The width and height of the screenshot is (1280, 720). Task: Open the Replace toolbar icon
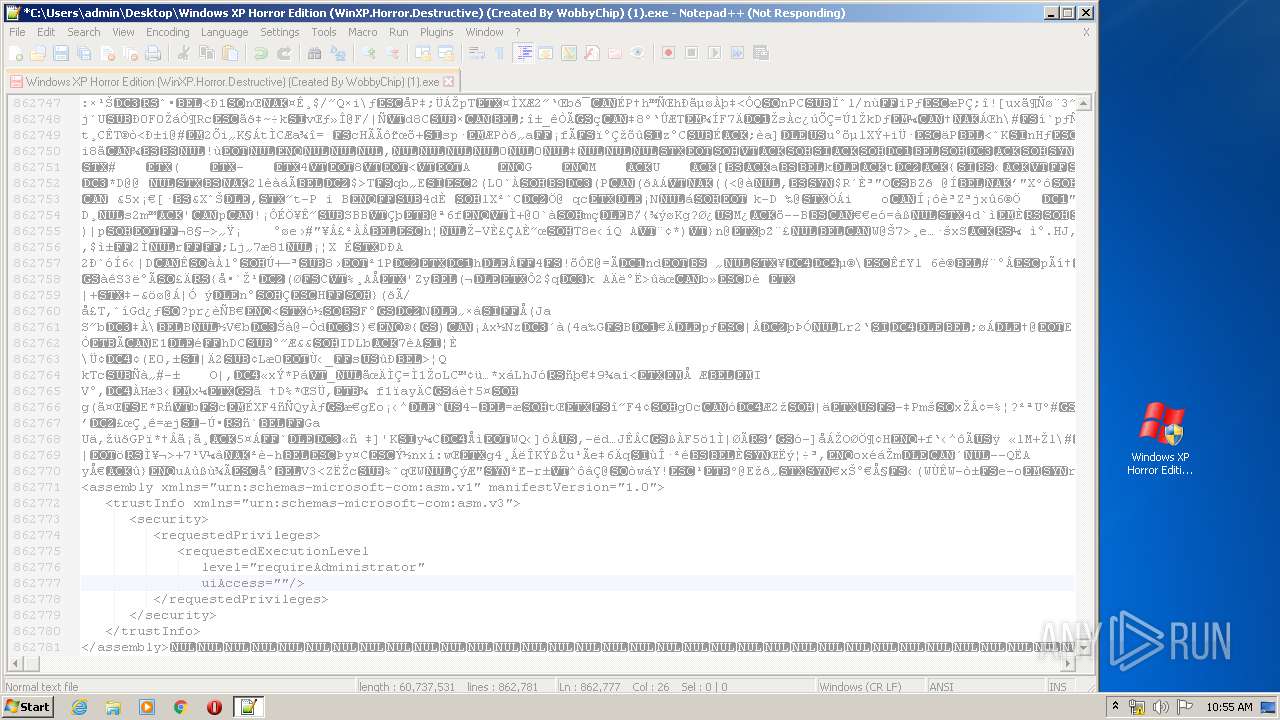point(338,53)
